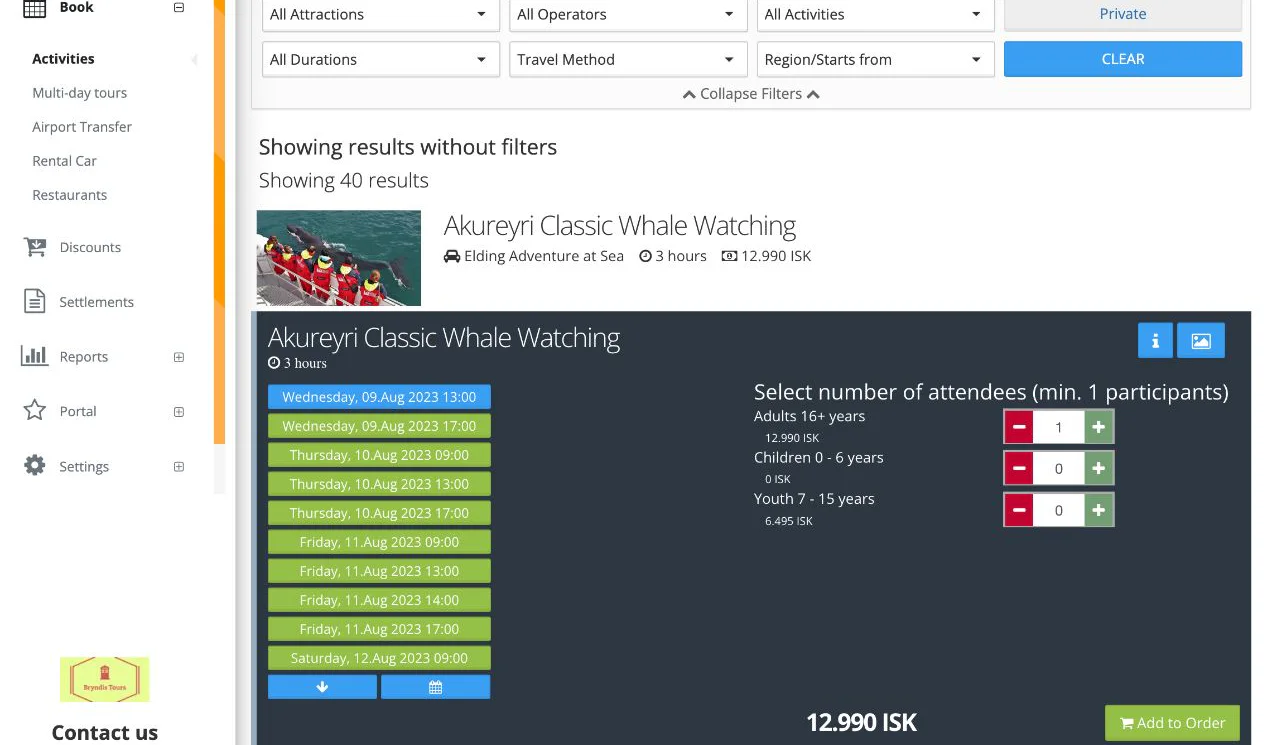This screenshot has width=1272, height=745.
Task: Open Restaurants menu item
Action: [70, 195]
